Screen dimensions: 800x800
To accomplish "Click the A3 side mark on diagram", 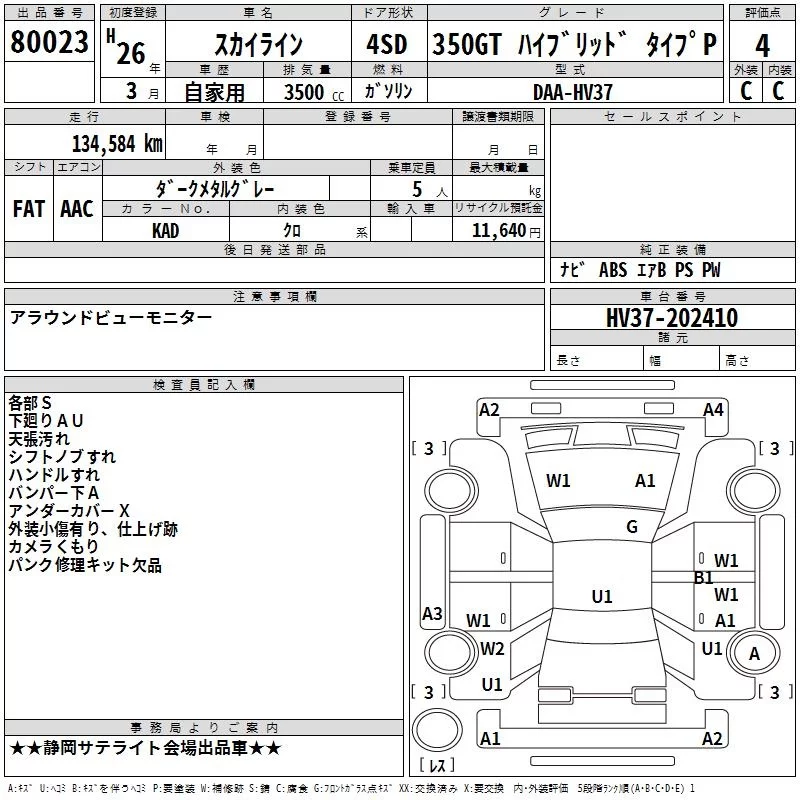I will pos(432,613).
